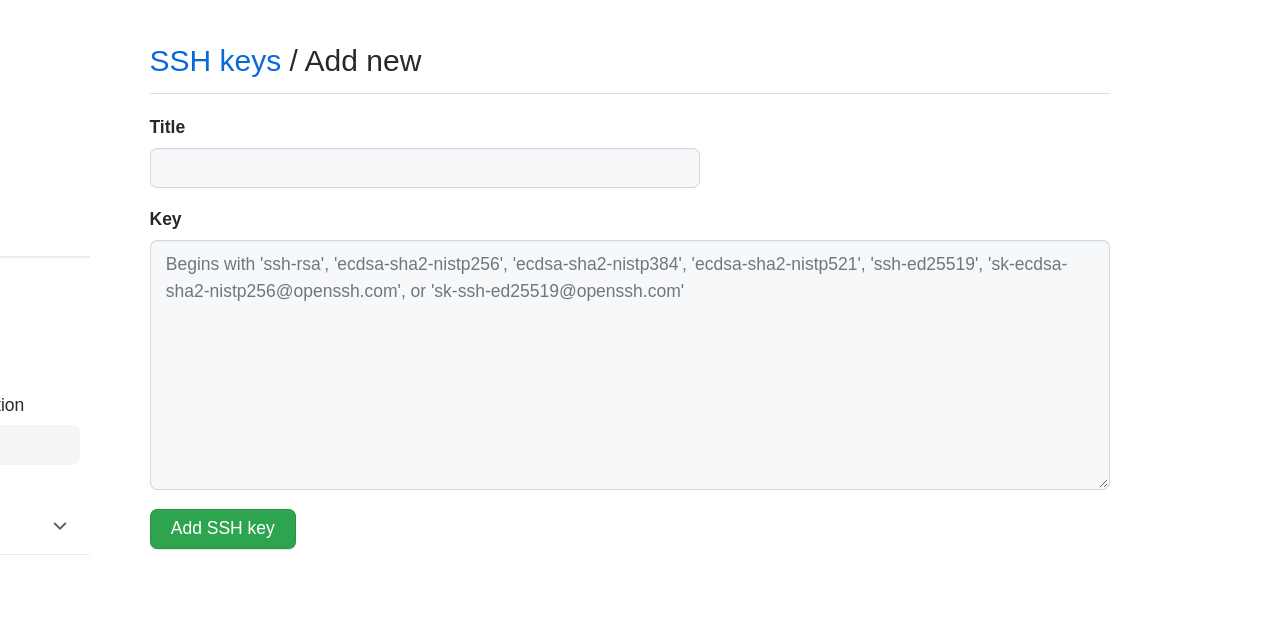
Task: Focus the Title input field
Action: point(424,168)
